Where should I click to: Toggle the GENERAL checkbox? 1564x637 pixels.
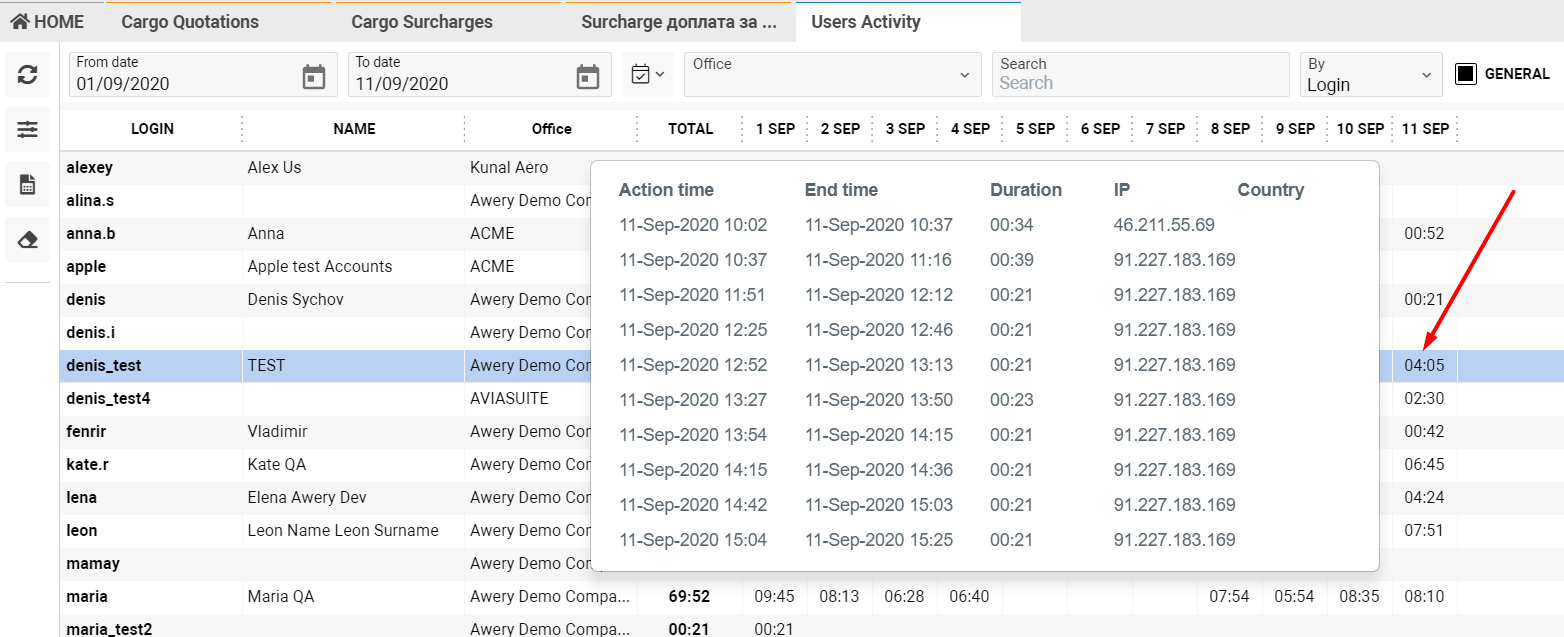1466,74
